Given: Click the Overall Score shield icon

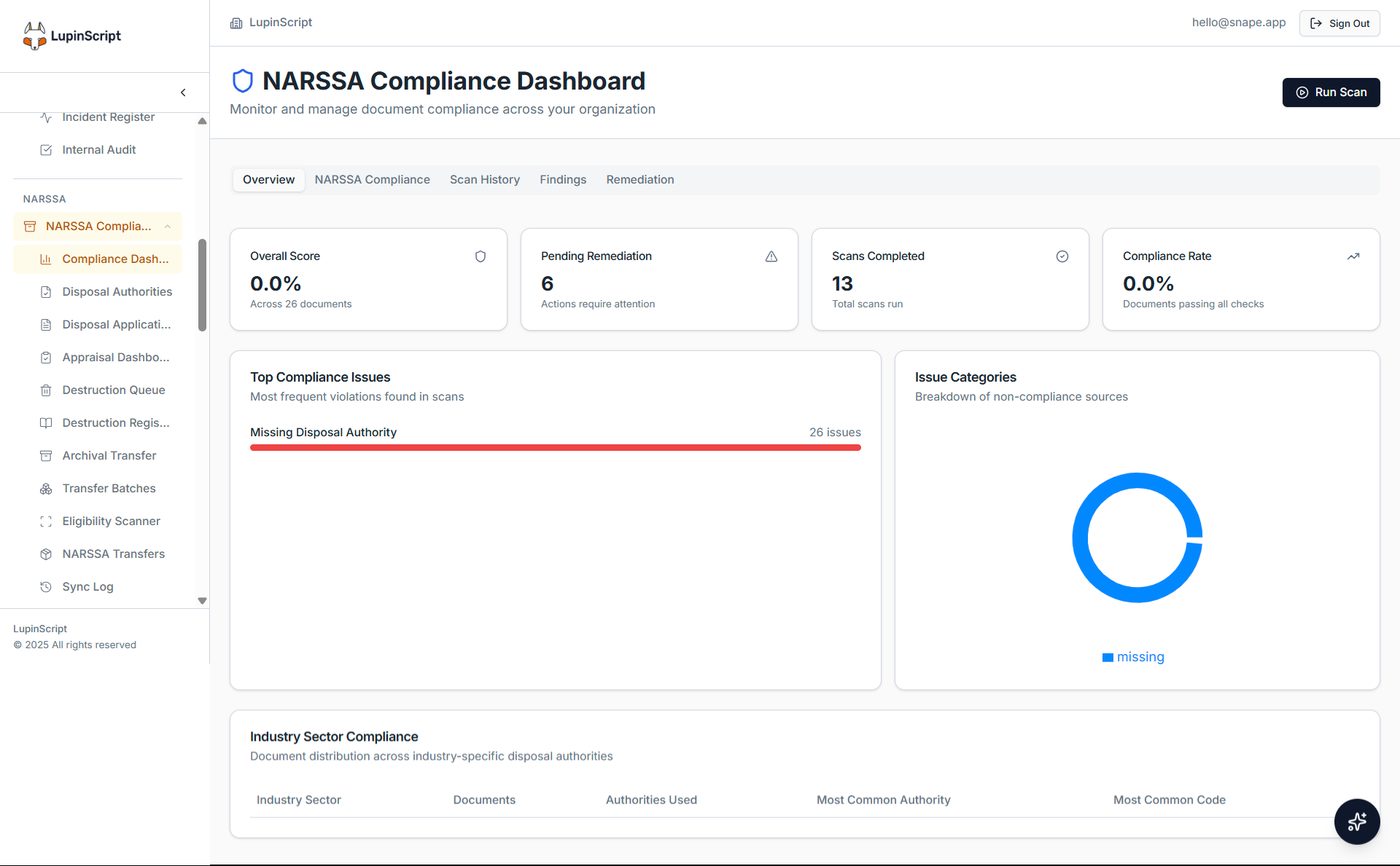Looking at the screenshot, I should coord(480,256).
